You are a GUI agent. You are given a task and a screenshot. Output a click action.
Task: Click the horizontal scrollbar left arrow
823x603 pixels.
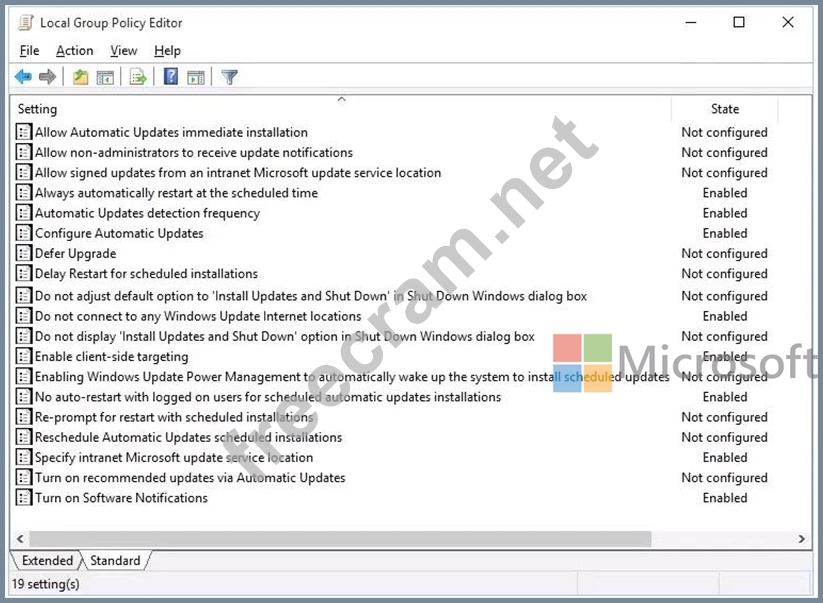[x=20, y=539]
